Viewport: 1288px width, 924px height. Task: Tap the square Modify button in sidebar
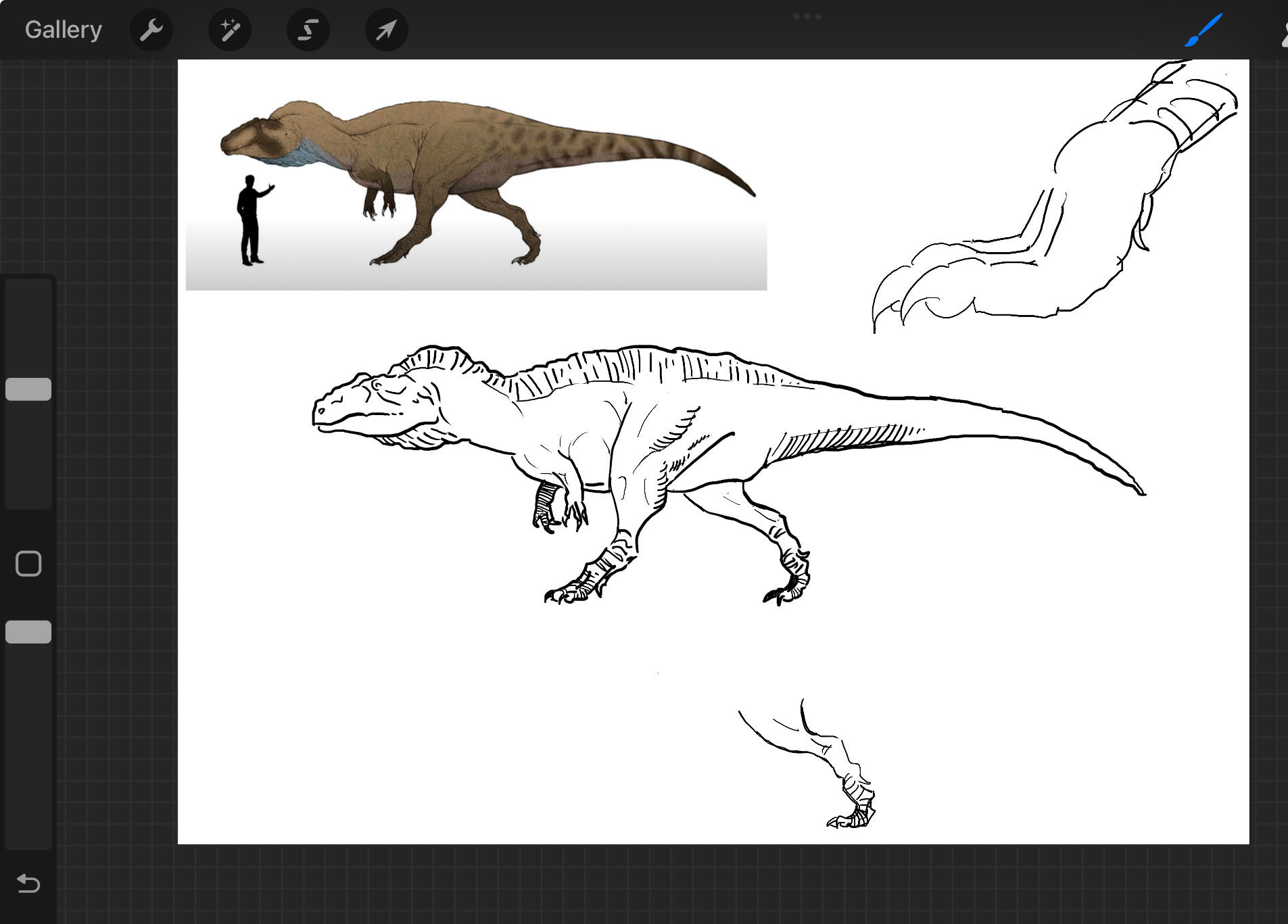point(28,564)
